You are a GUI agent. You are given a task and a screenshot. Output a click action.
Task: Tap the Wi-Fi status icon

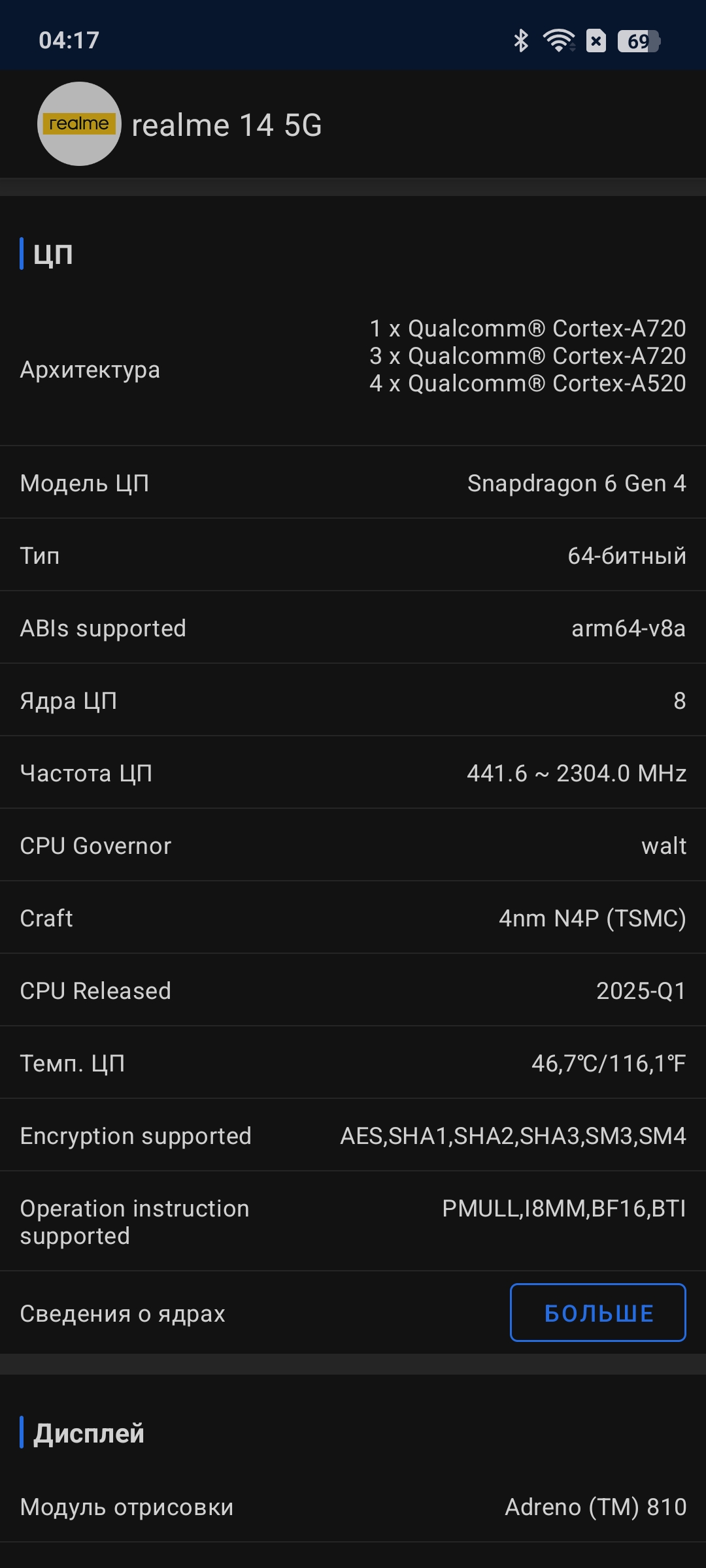click(559, 41)
